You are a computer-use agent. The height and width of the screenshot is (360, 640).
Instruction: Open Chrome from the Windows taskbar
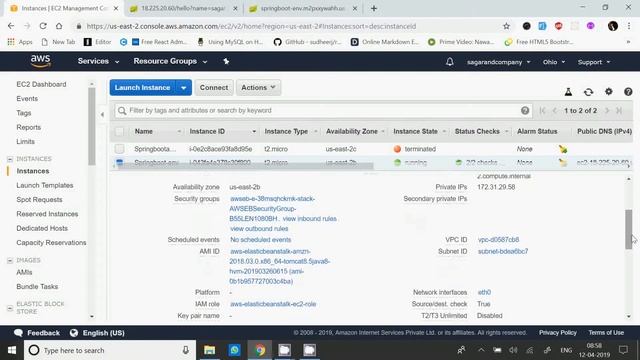click(x=260, y=350)
